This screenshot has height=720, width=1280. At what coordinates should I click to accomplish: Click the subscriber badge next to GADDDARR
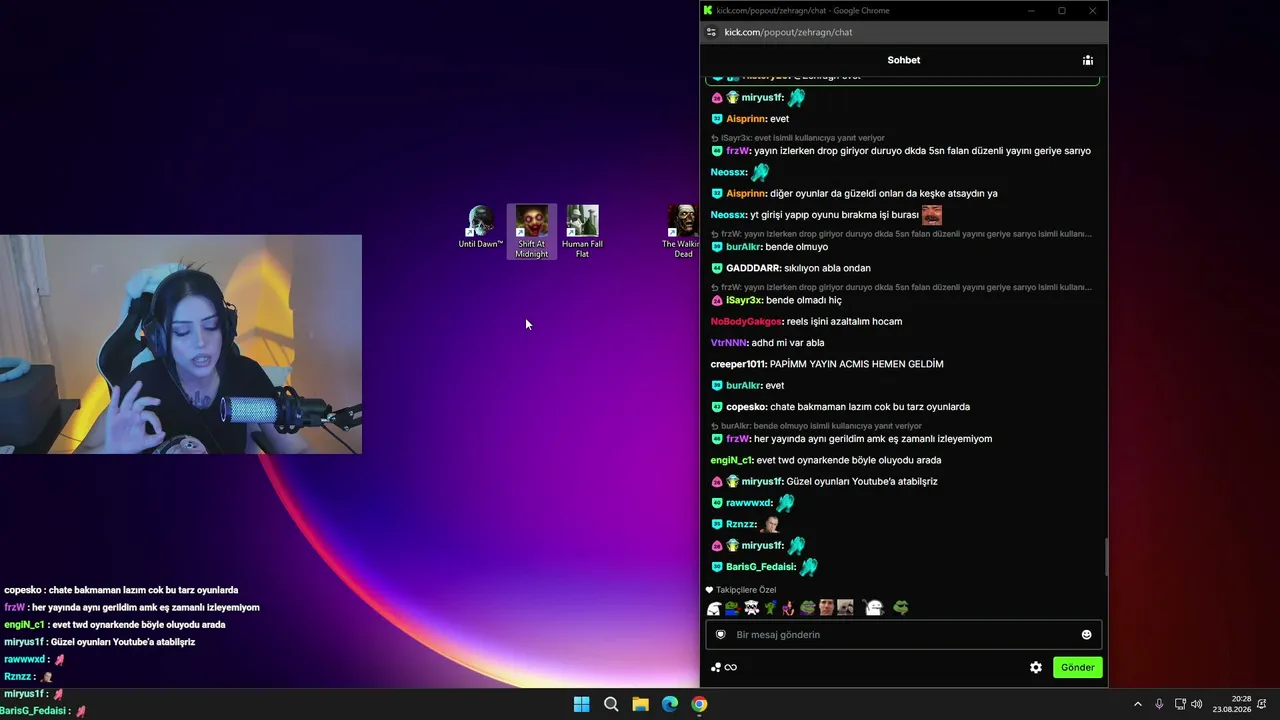717,268
